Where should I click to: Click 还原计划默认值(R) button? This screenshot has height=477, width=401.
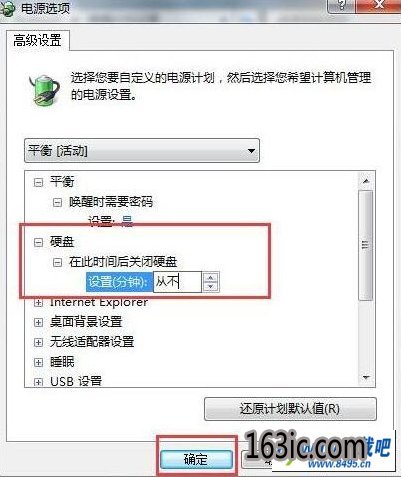[x=290, y=409]
